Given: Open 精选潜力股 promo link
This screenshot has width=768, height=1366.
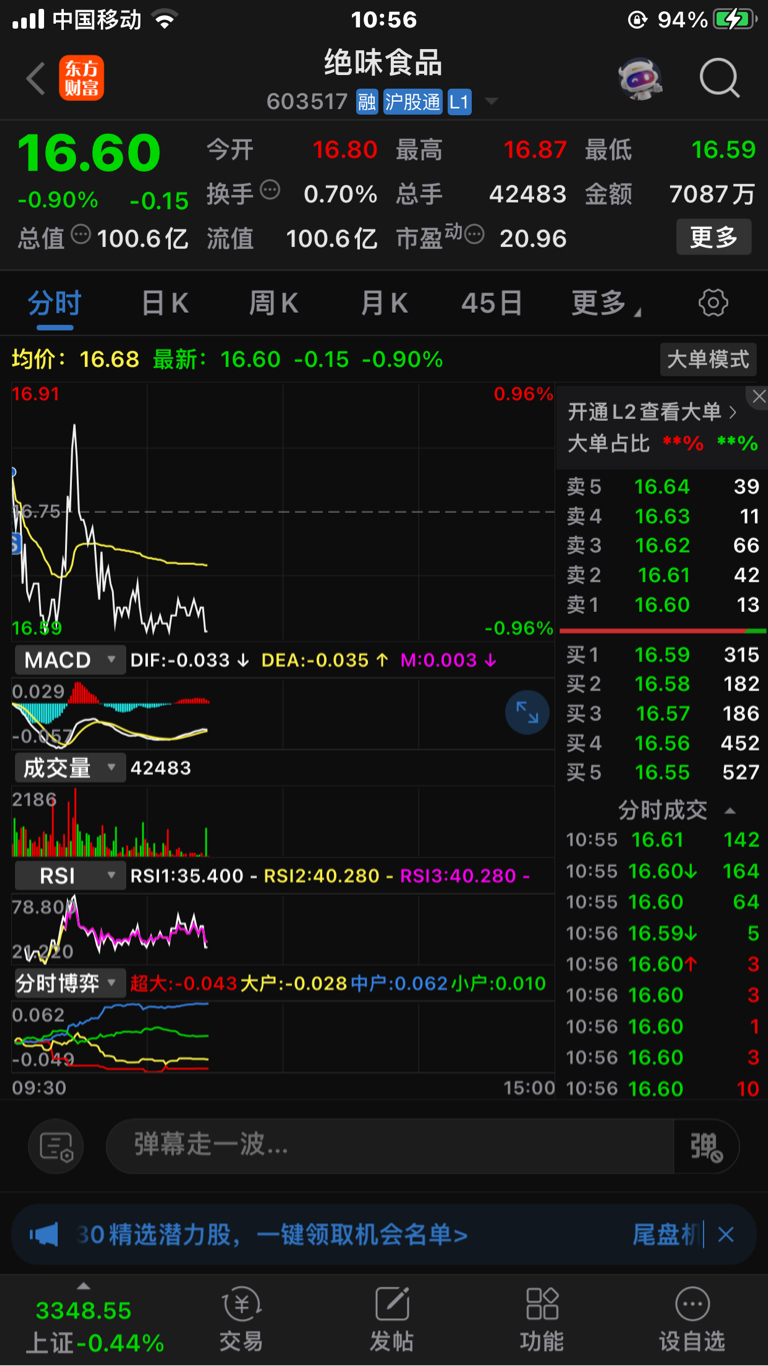Looking at the screenshot, I should (x=272, y=1235).
